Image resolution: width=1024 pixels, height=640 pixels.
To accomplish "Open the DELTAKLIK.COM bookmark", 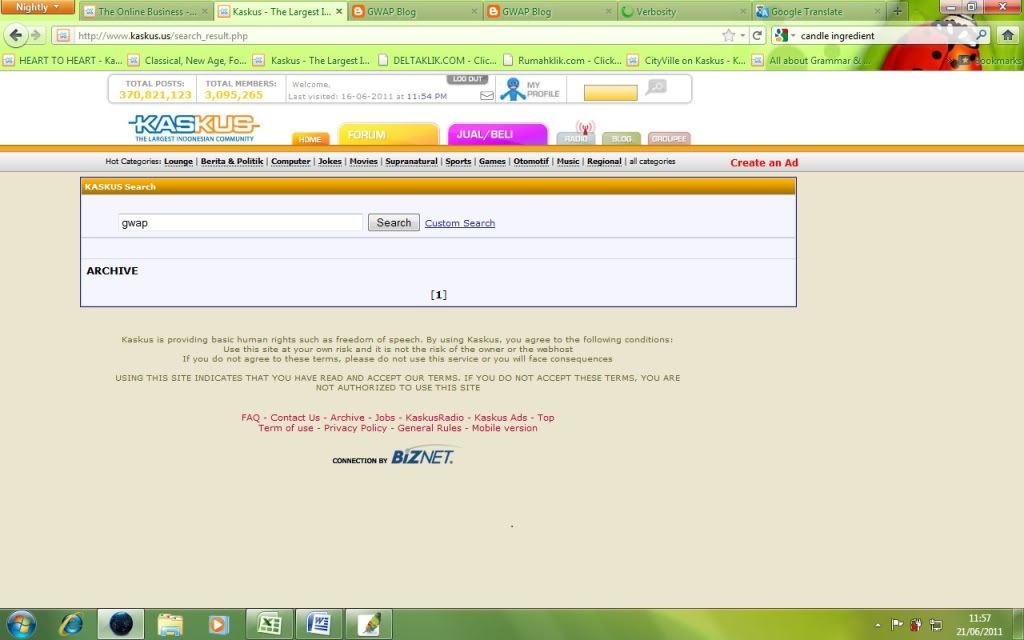I will coord(438,61).
